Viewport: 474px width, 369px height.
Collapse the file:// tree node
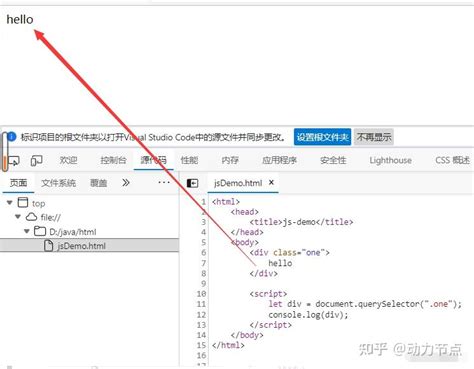[x=18, y=217]
